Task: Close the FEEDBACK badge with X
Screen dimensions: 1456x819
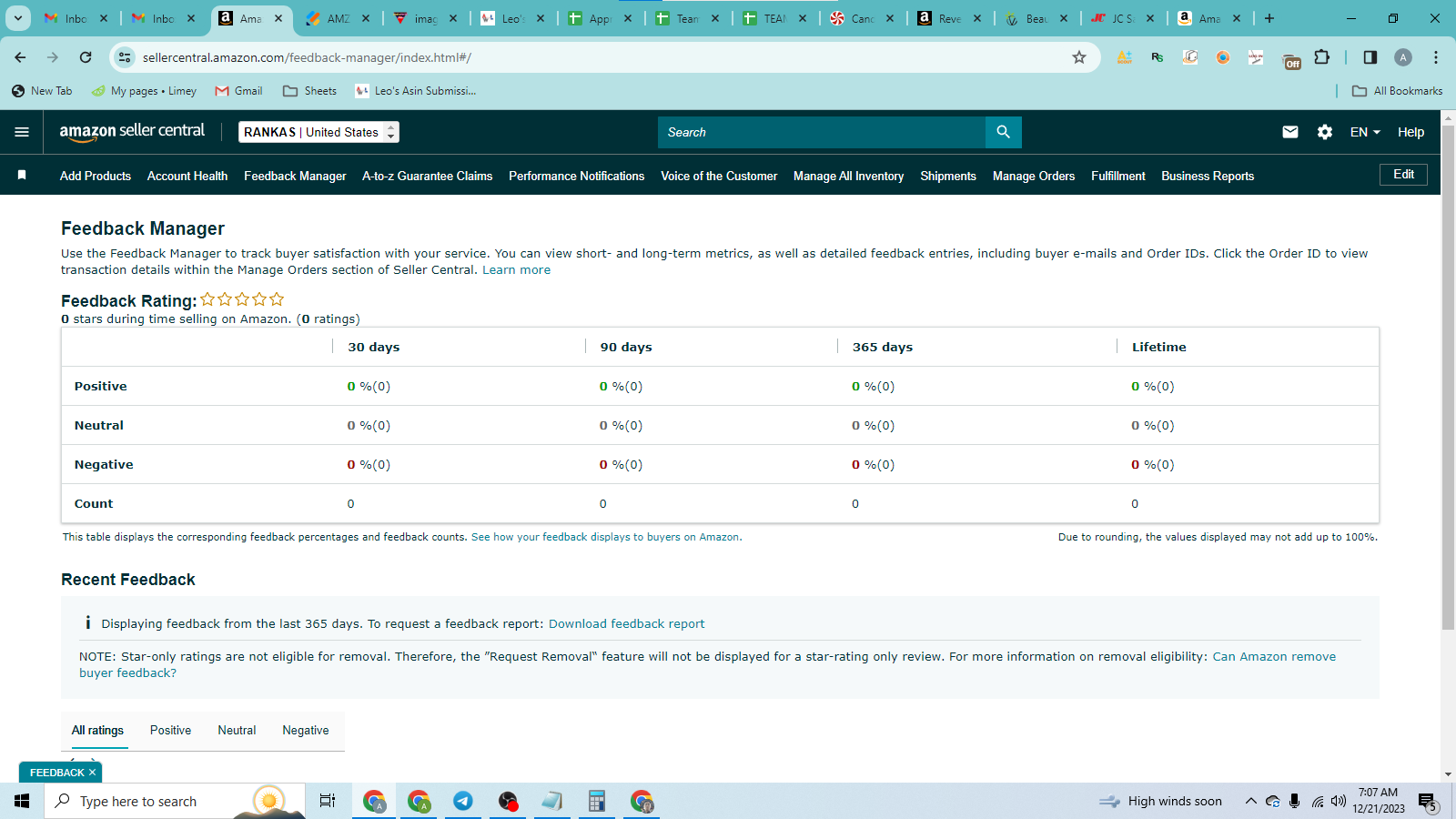Action: pos(92,773)
